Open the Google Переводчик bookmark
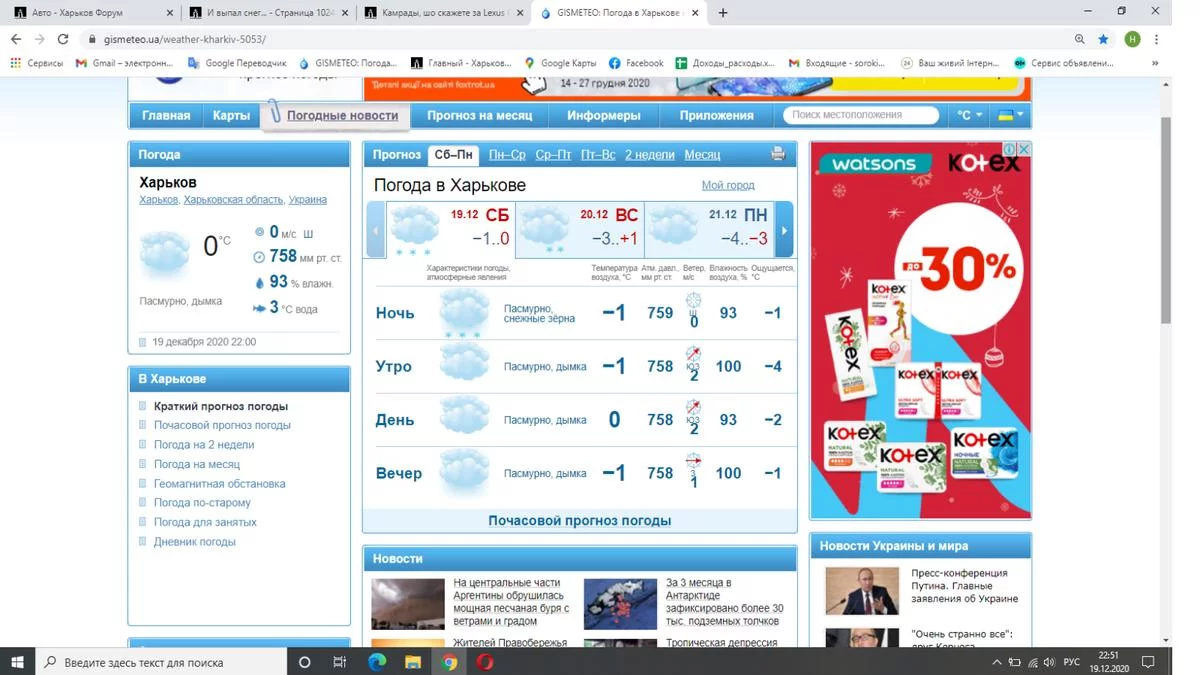1200x675 pixels. (236, 63)
